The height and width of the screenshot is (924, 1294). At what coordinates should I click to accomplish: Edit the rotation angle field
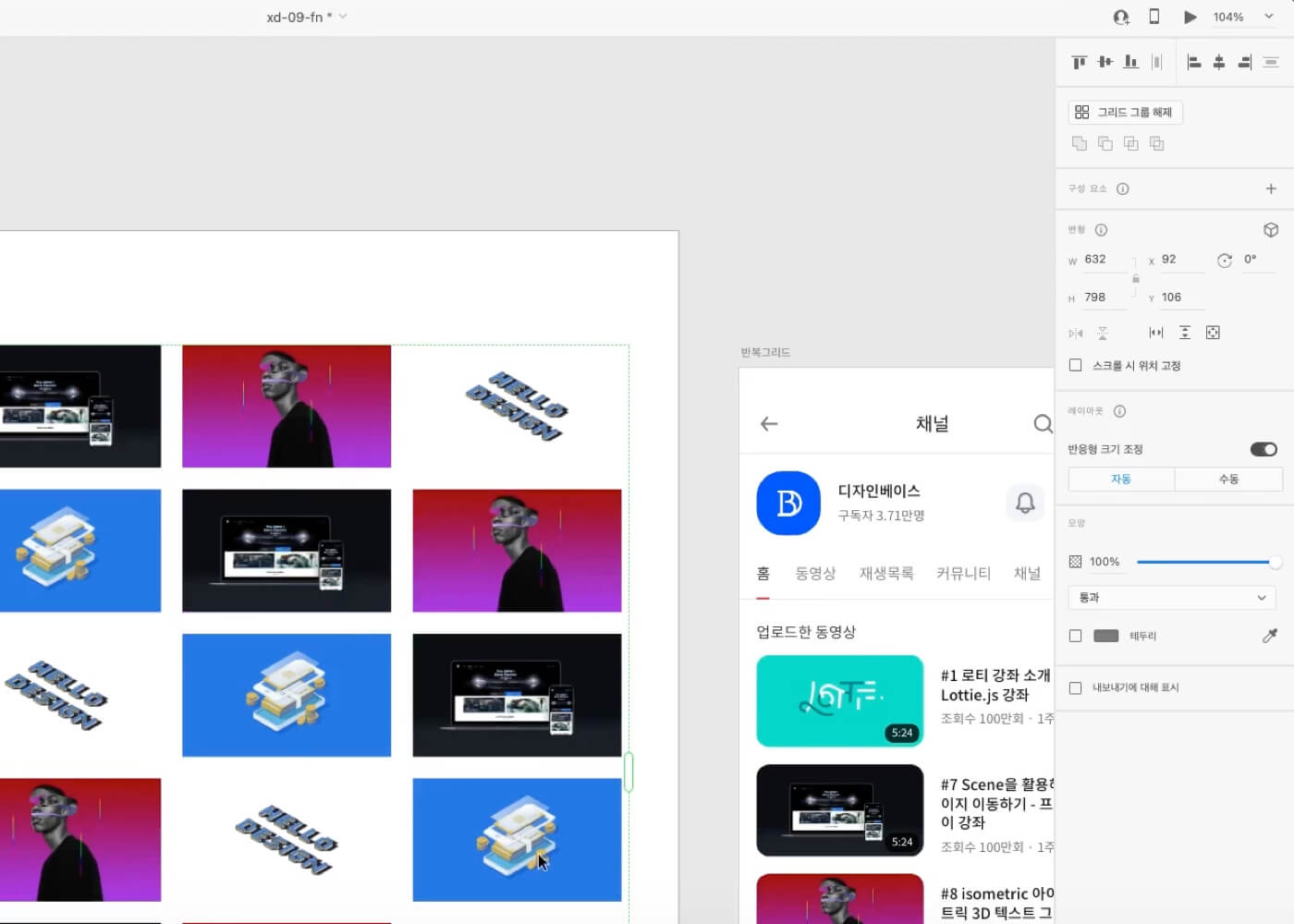[x=1259, y=260]
